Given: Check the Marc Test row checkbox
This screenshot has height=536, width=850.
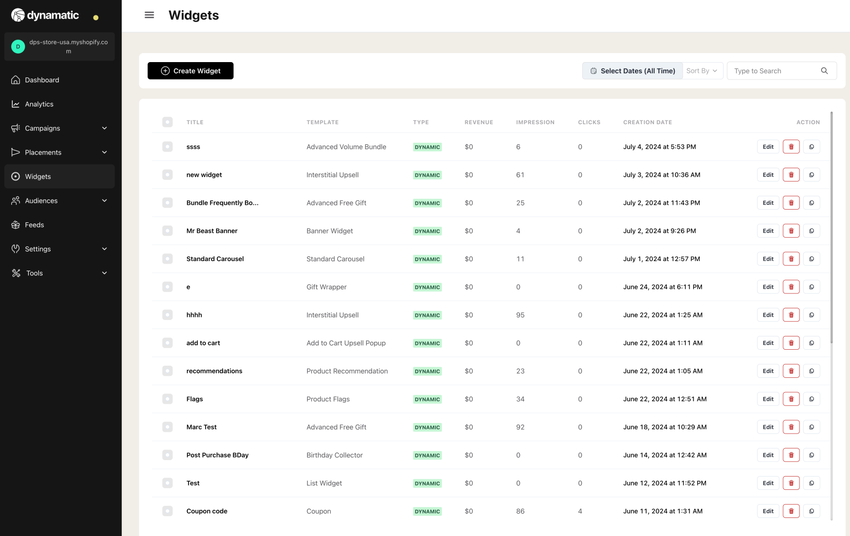Looking at the screenshot, I should (x=168, y=427).
